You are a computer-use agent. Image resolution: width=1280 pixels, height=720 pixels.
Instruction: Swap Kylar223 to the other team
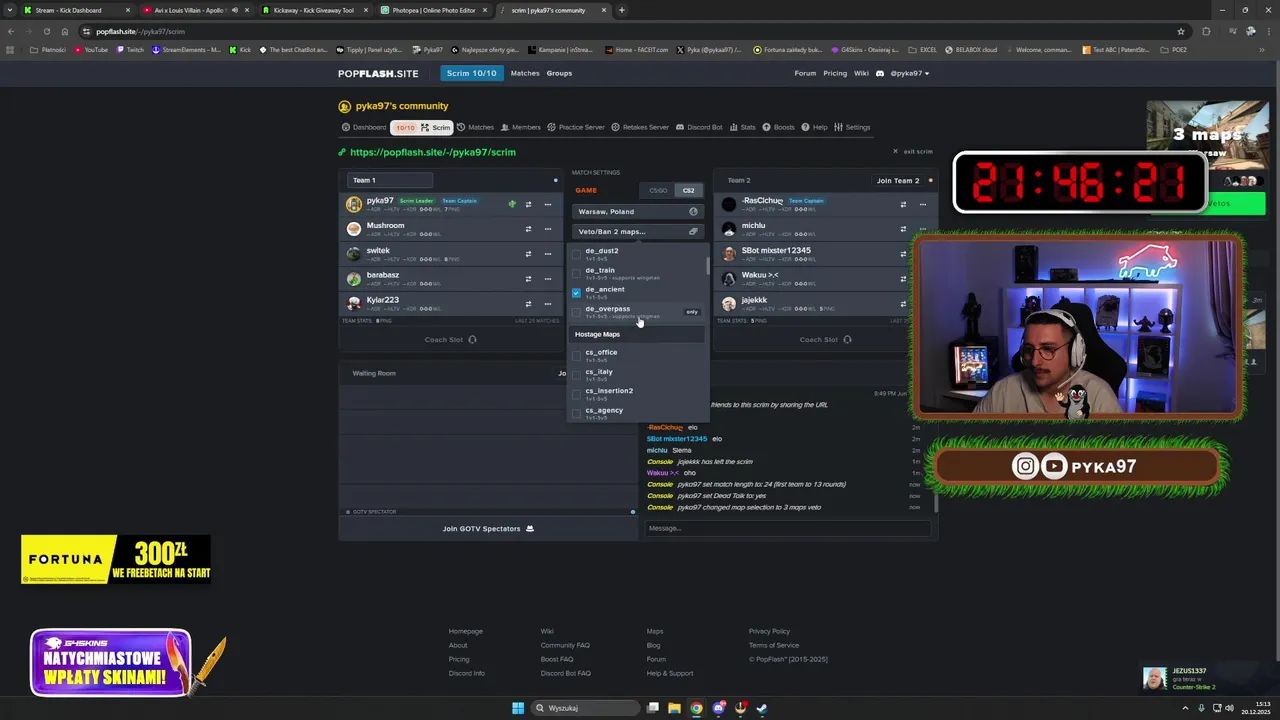528,304
